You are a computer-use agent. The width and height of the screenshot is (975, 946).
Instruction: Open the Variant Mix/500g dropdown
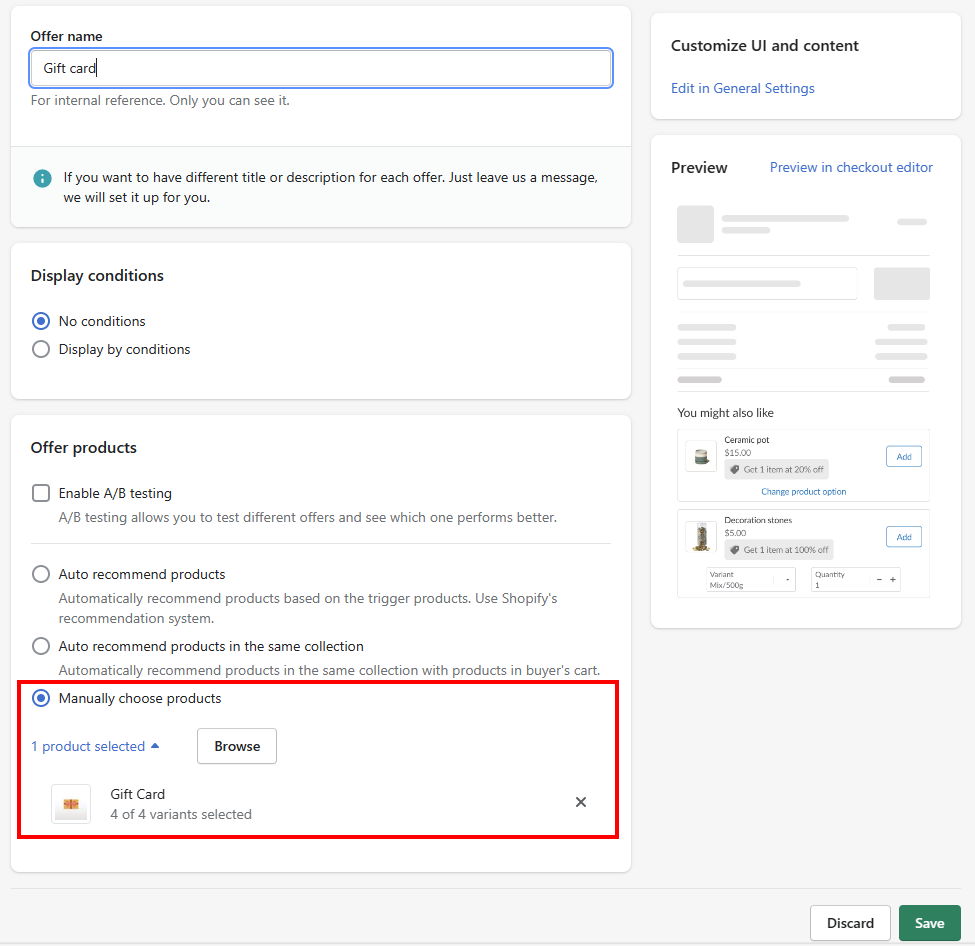[751, 579]
